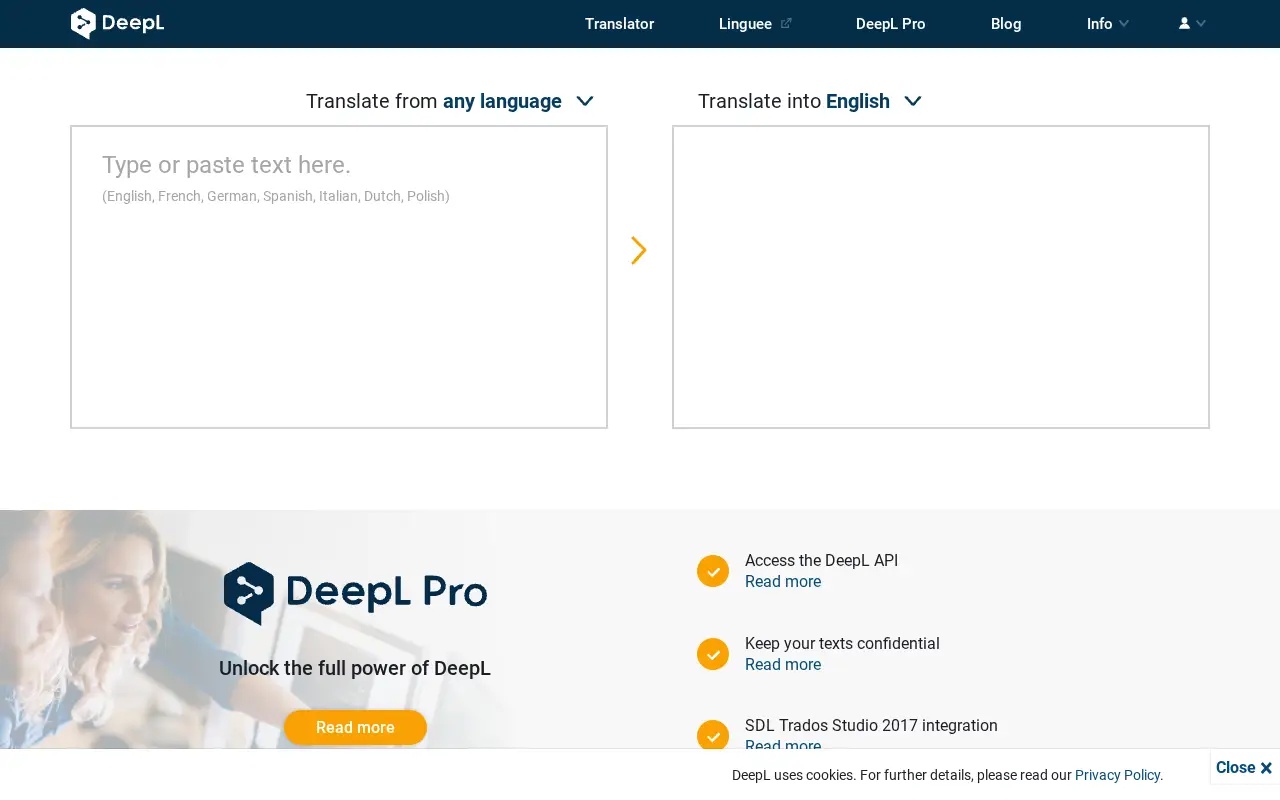Go to DeepL Pro page in navbar

pyautogui.click(x=890, y=24)
